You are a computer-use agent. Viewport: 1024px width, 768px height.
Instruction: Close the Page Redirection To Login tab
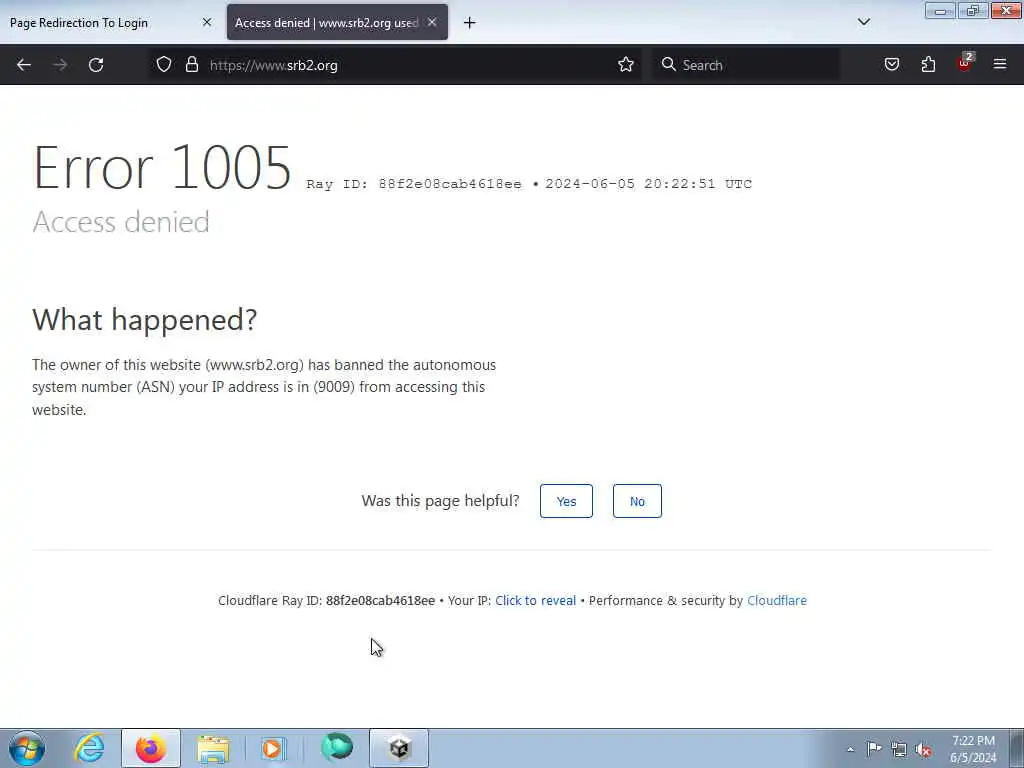[207, 22]
